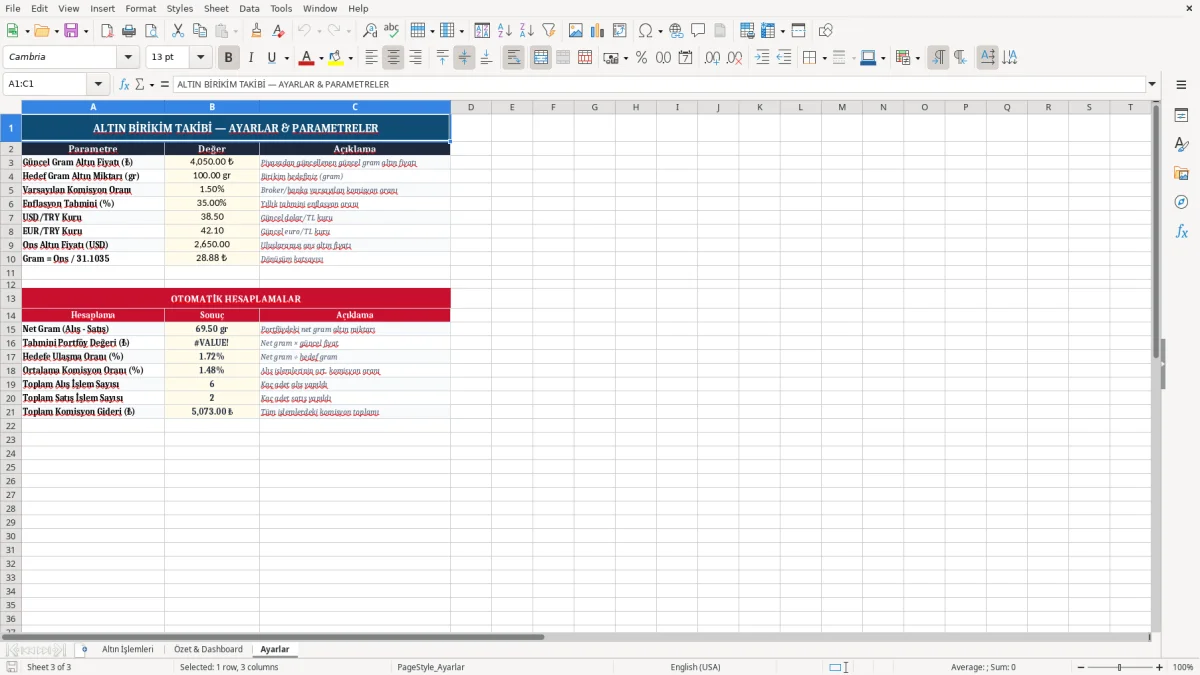Click the Insert Comment icon
Image resolution: width=1200 pixels, height=675 pixels.
point(698,31)
